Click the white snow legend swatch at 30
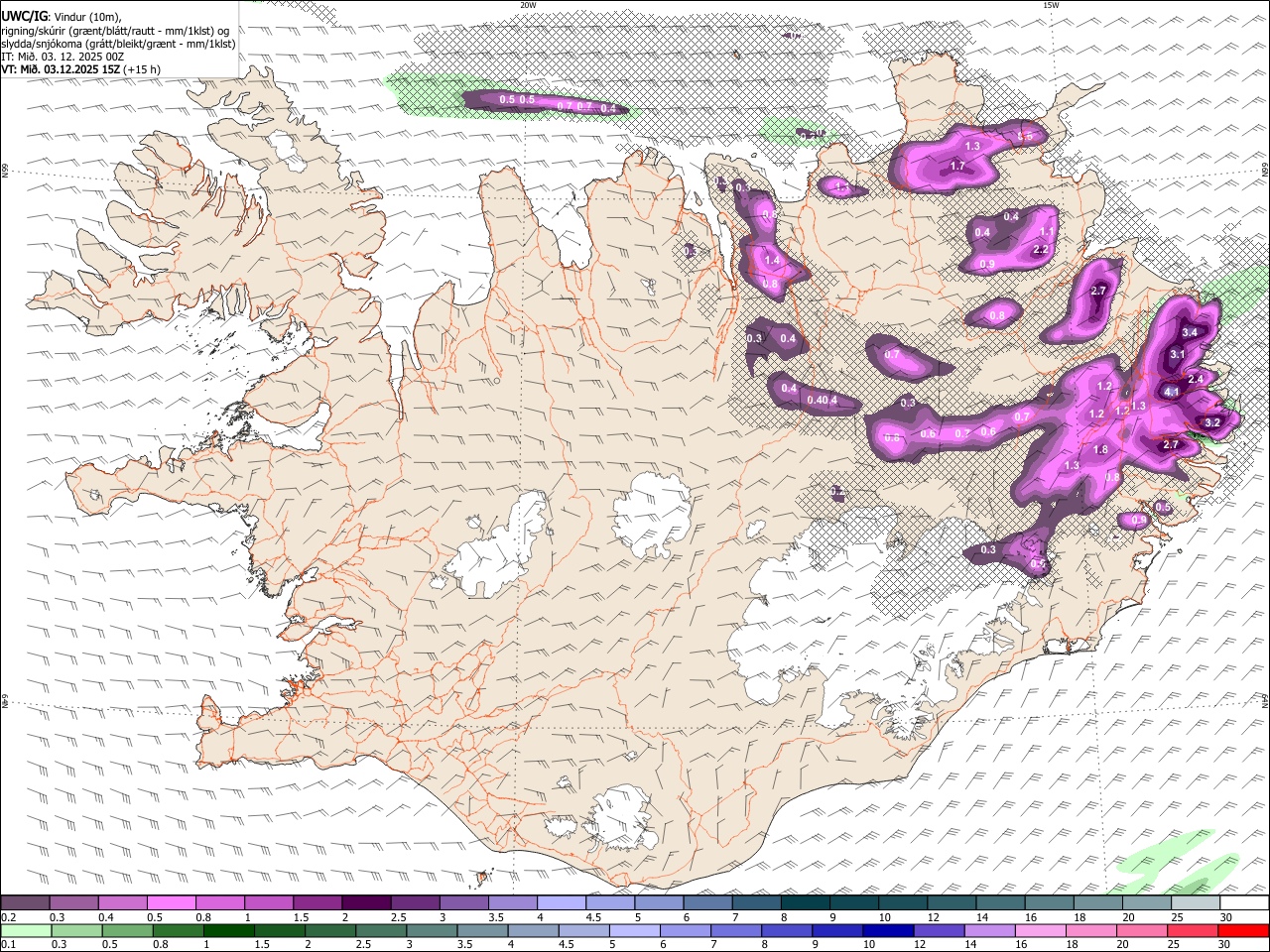Screen dimensions: 1270x952 (1243, 903)
